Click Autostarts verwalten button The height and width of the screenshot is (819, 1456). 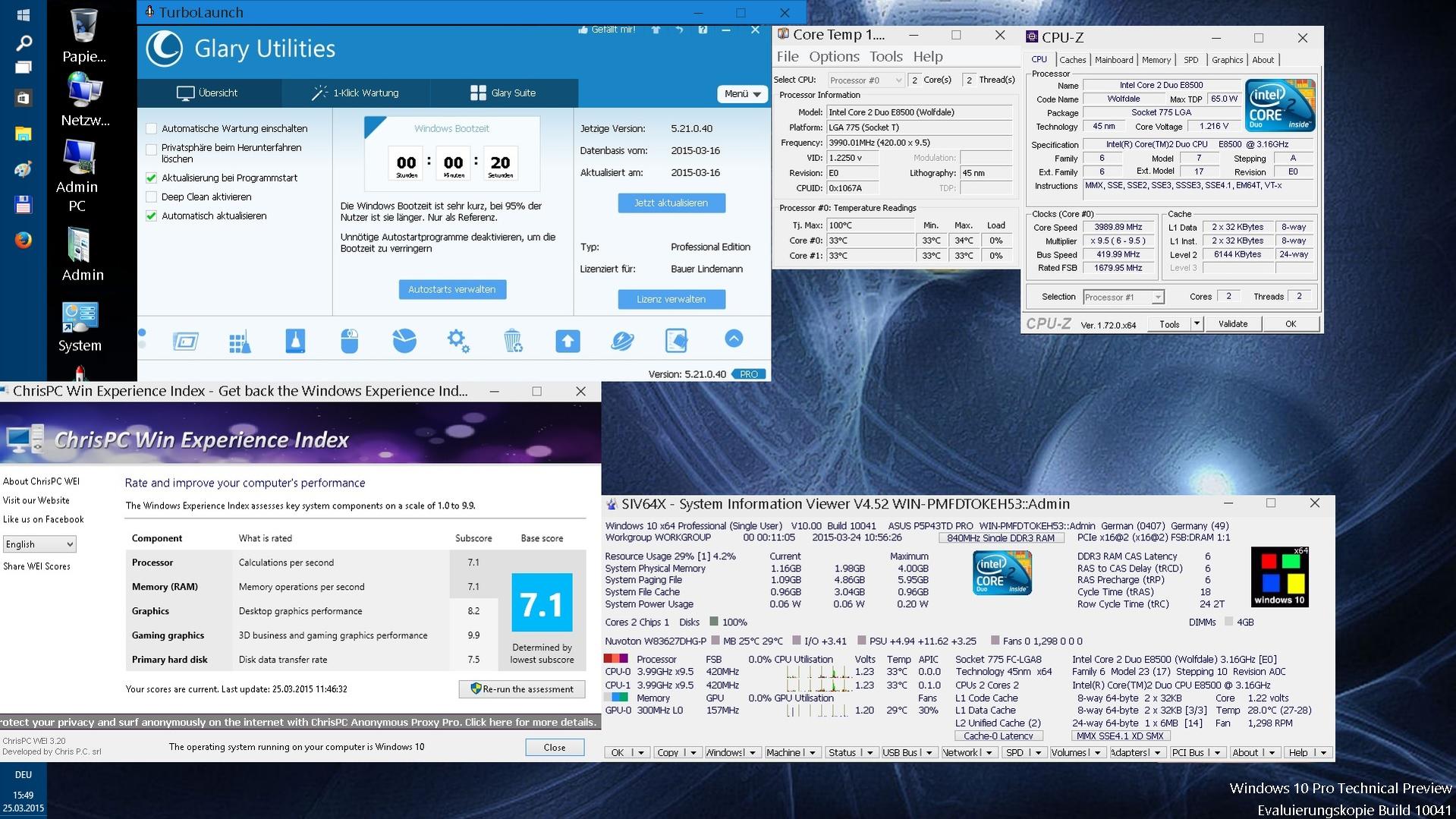(x=451, y=290)
